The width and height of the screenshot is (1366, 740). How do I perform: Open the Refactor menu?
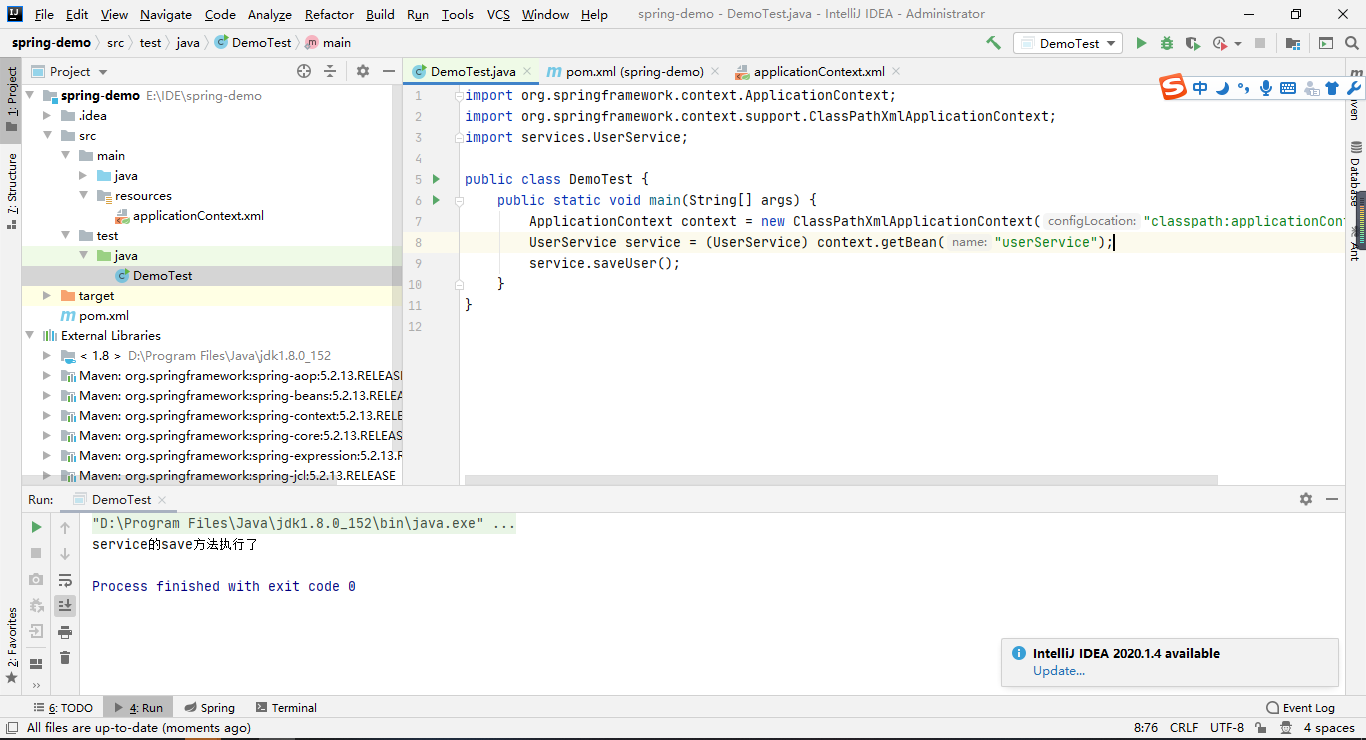point(329,14)
